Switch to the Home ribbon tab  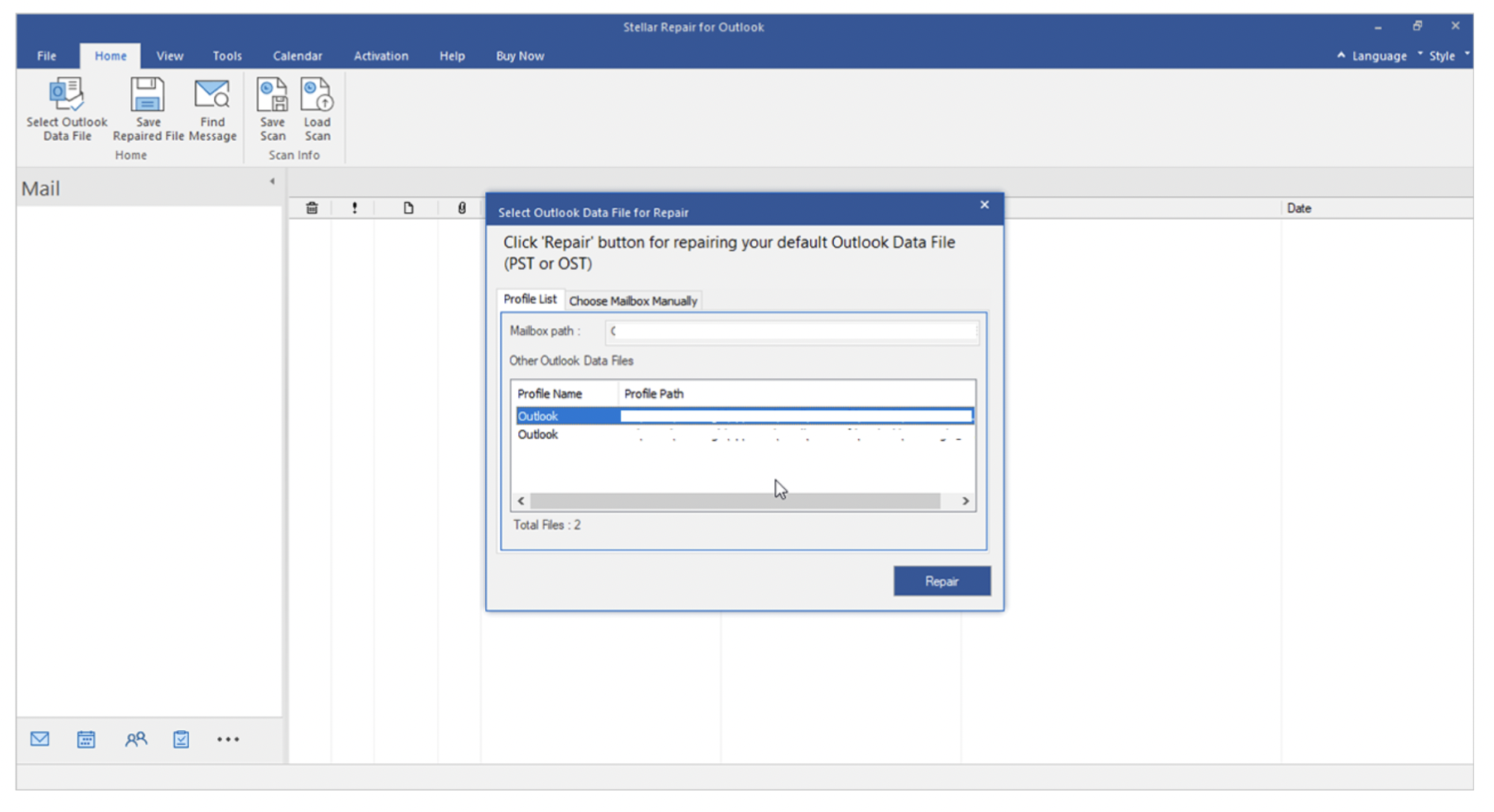(110, 56)
